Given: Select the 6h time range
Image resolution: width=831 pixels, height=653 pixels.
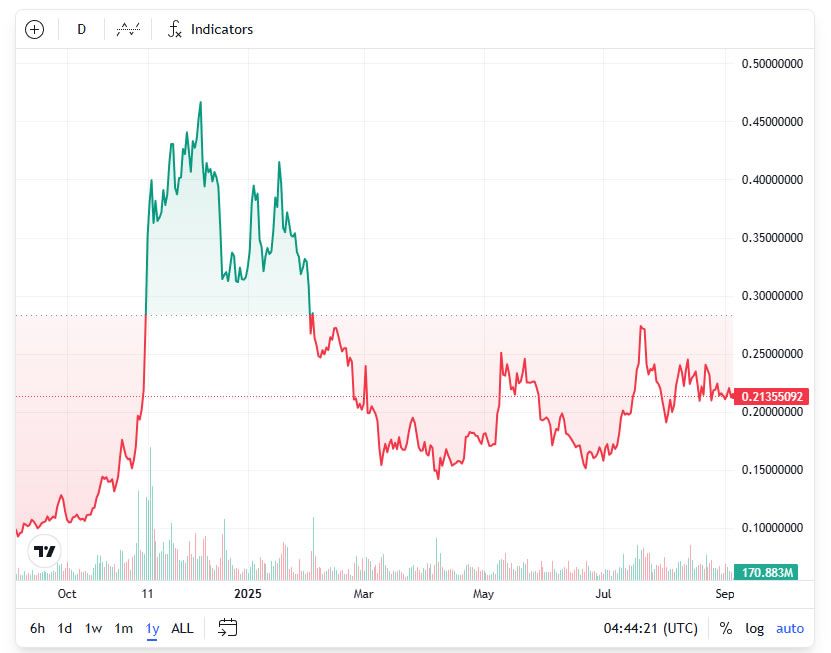Looking at the screenshot, I should pyautogui.click(x=38, y=628).
